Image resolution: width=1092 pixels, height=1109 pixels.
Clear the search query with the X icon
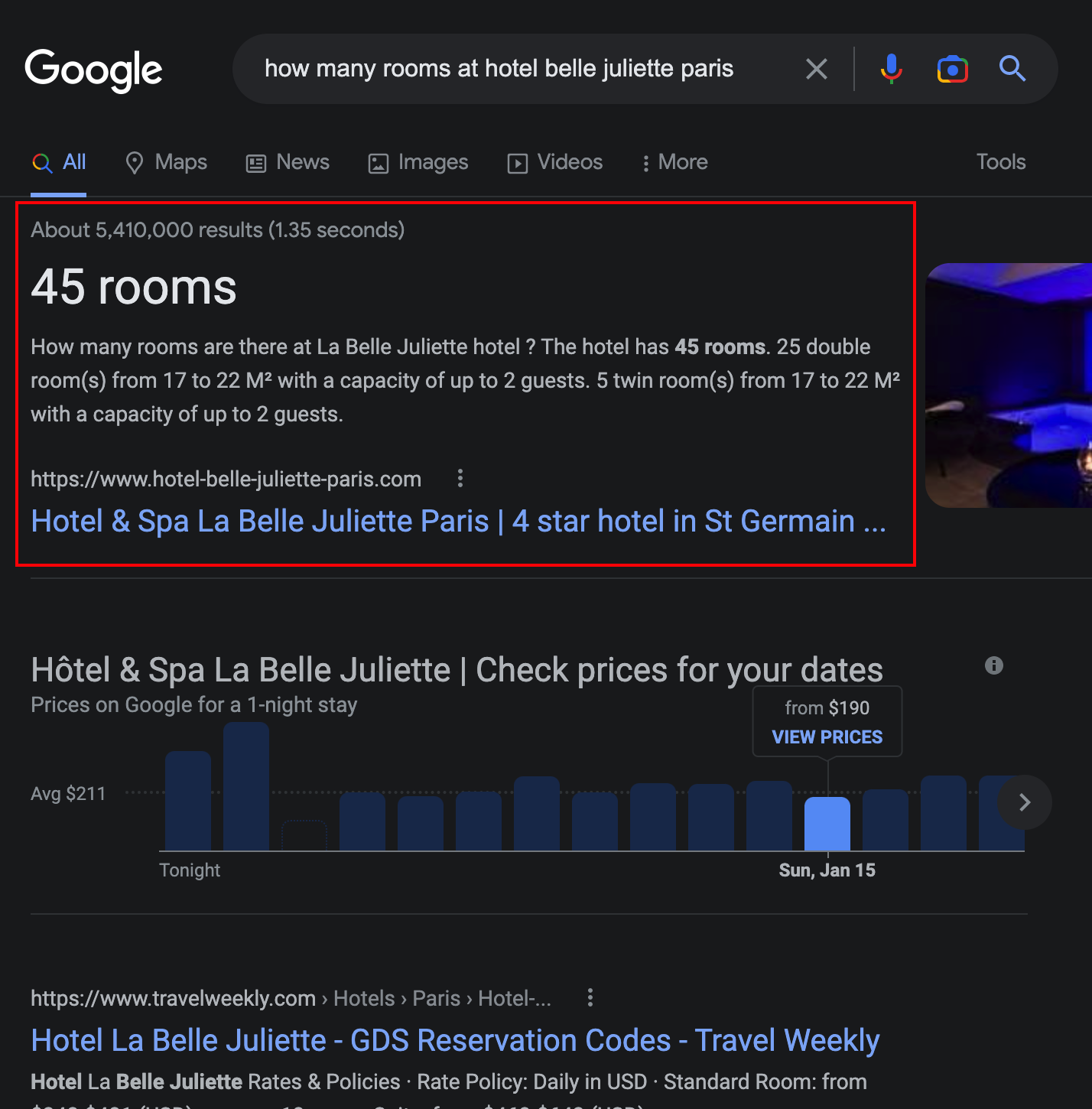[816, 69]
